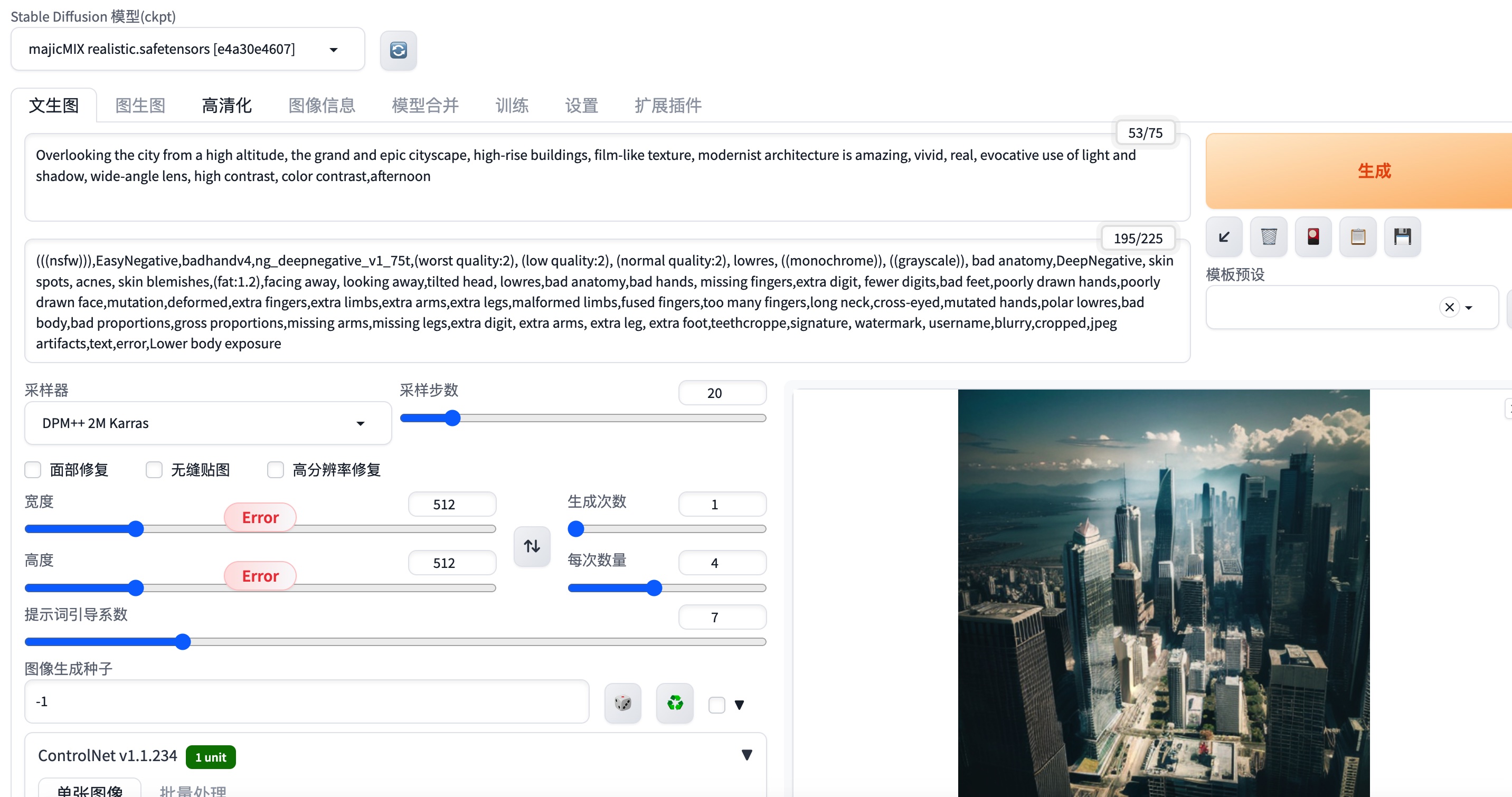Click the arrow icon to read generation parameters
Screen dimensions: 1512x797
coord(1224,237)
